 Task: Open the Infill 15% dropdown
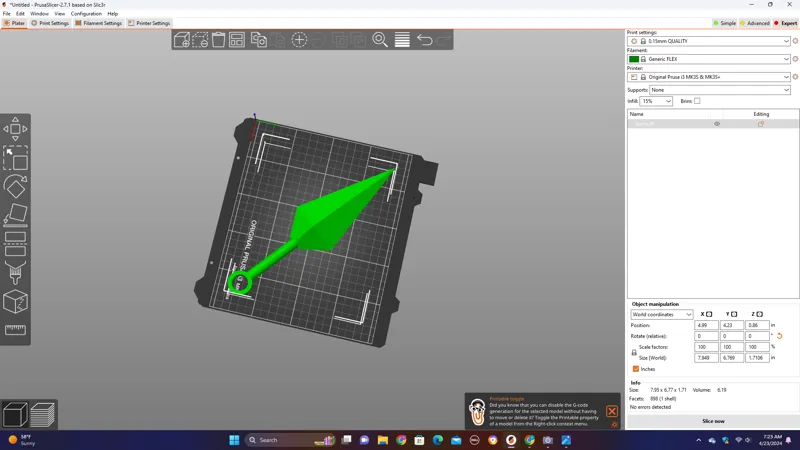tap(656, 101)
